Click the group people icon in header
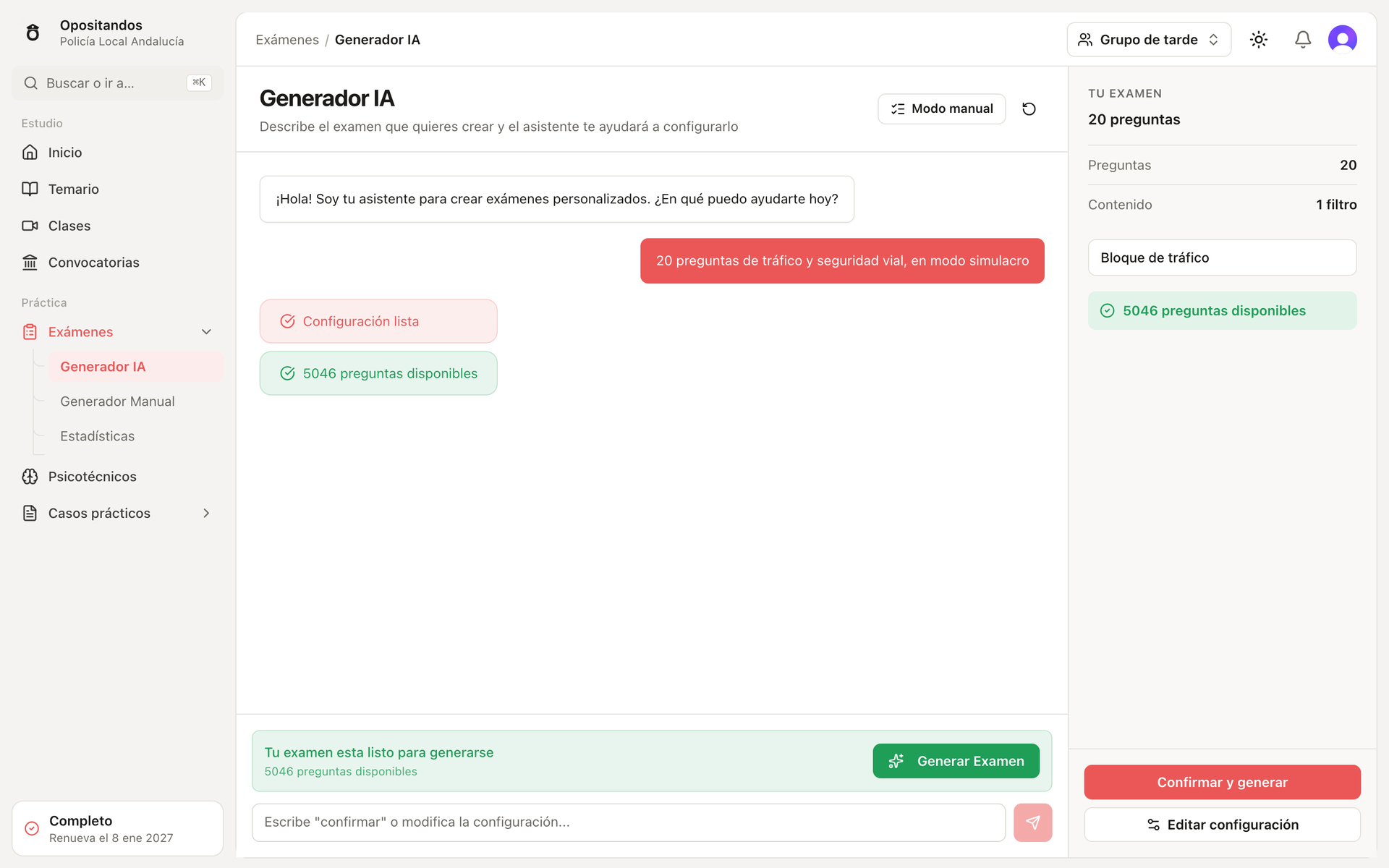 click(x=1085, y=40)
